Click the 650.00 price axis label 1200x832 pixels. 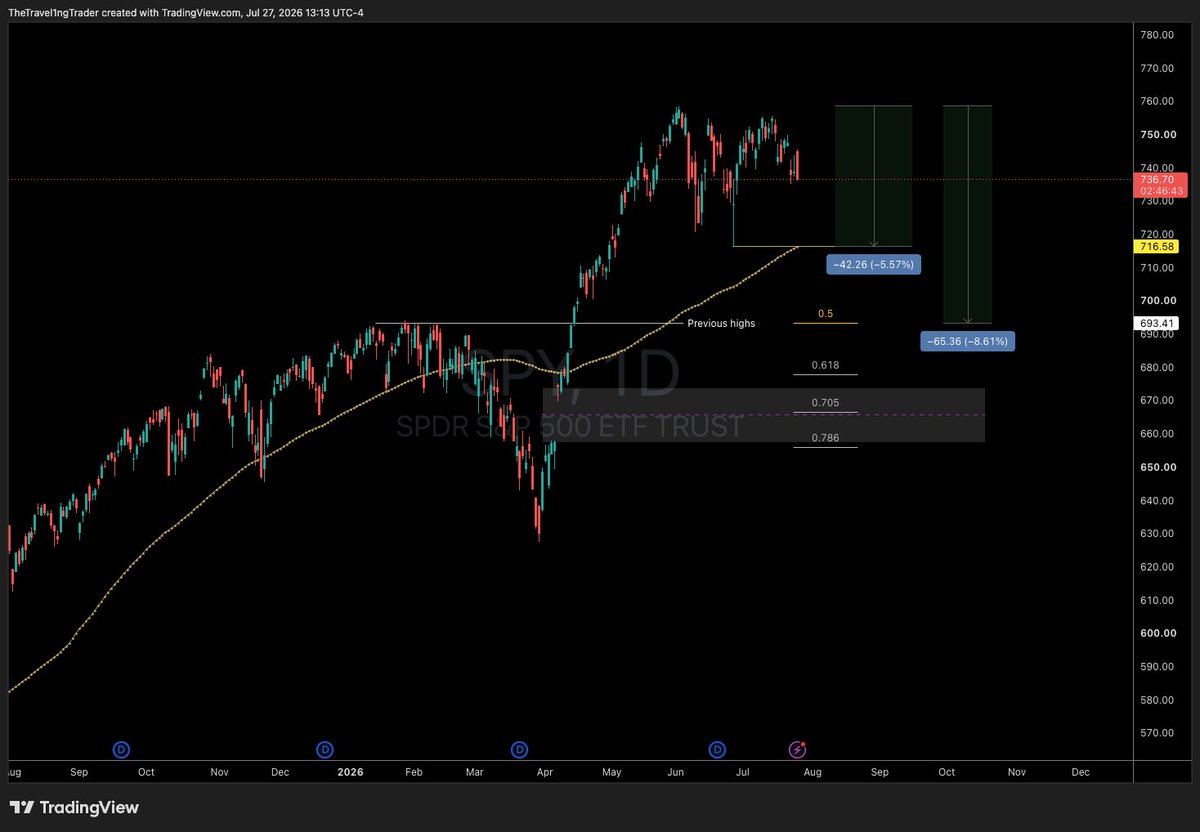tap(1156, 467)
